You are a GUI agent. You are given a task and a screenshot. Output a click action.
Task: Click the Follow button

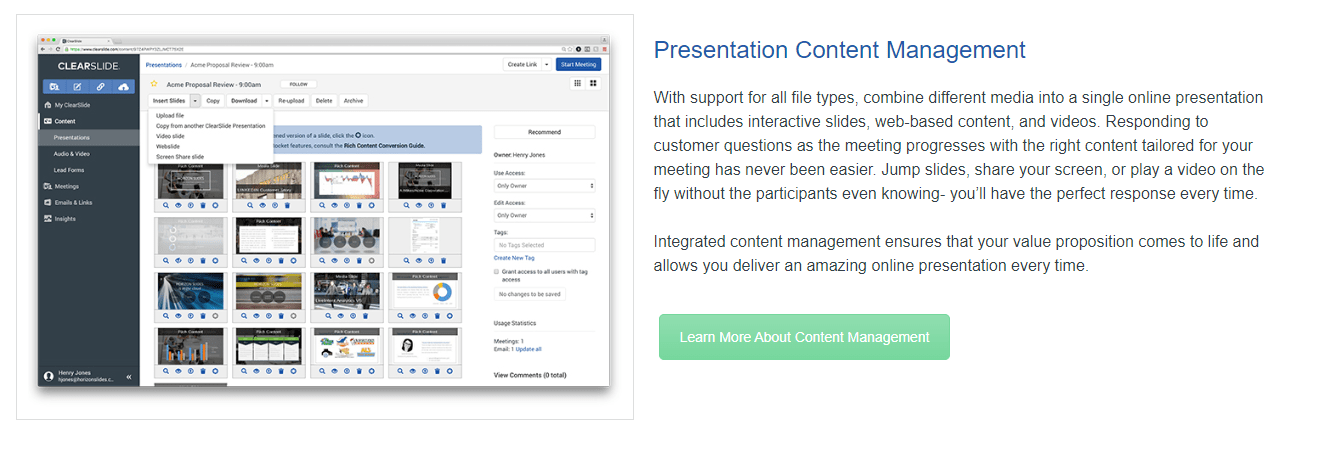point(298,84)
